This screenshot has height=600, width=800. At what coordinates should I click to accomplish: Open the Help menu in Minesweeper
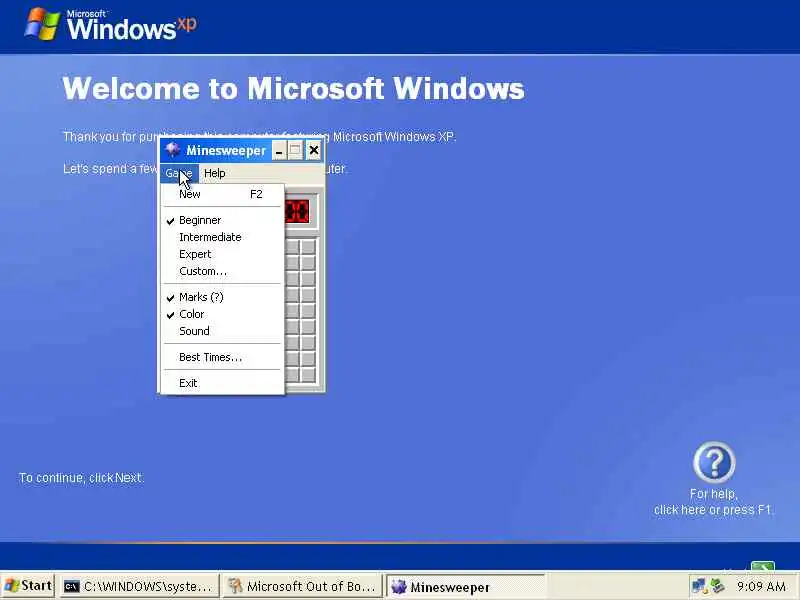214,173
